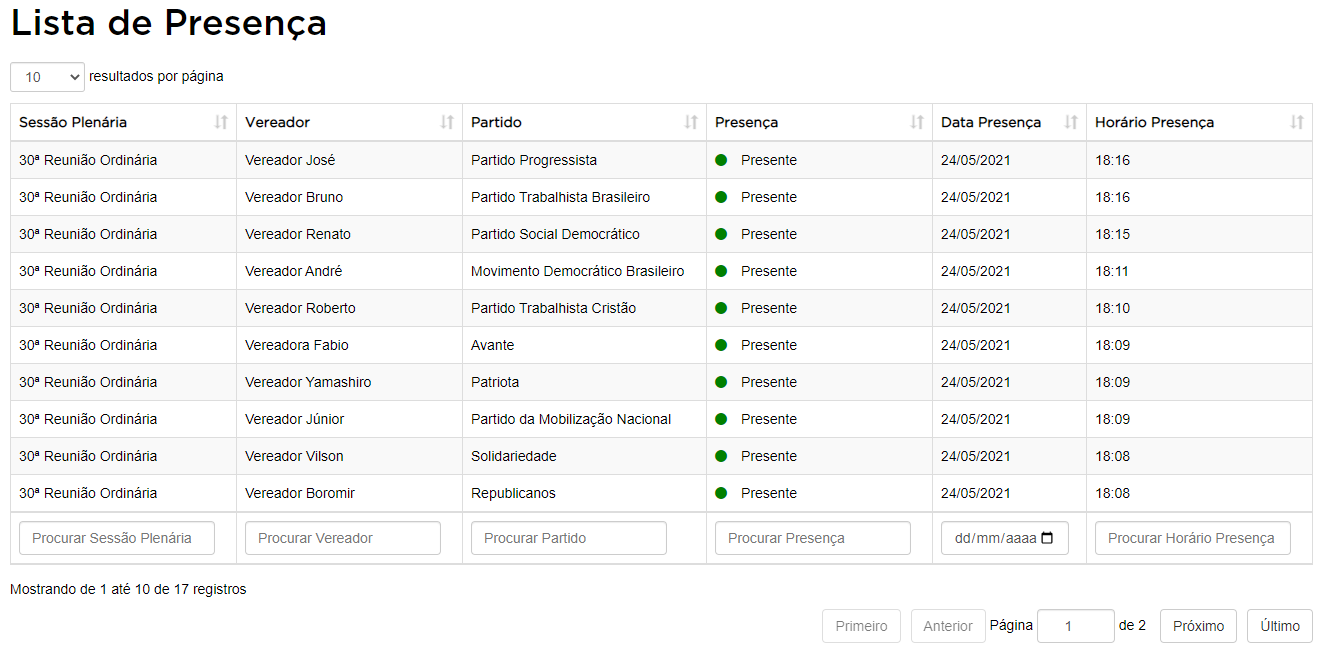Image resolution: width=1325 pixels, height=651 pixels.
Task: Click the date in Vereador André row
Action: pos(976,271)
